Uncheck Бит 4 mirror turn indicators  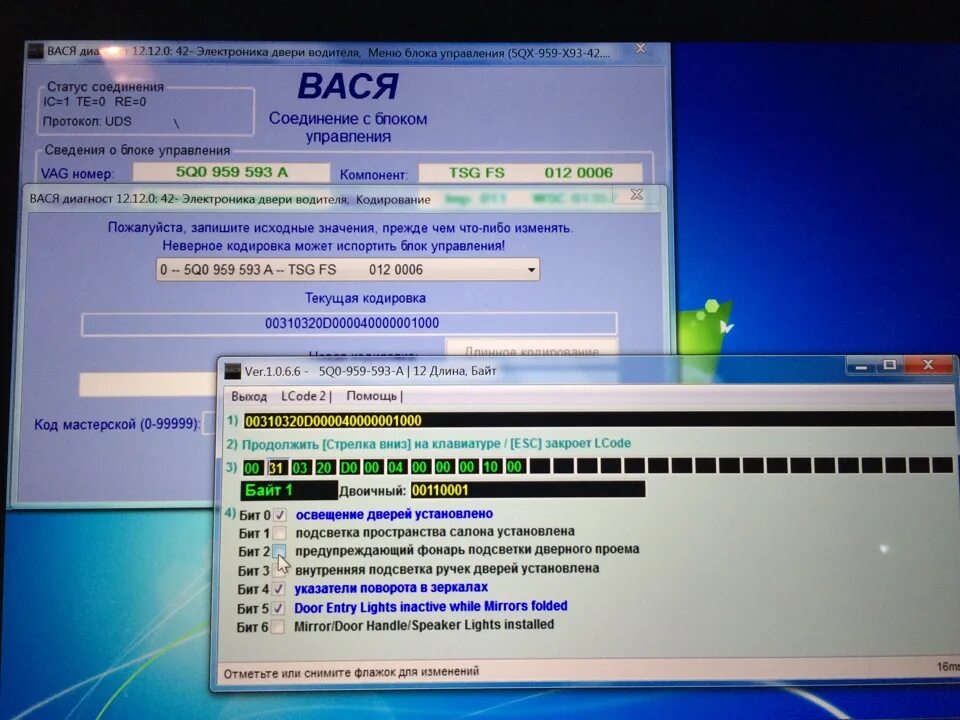(279, 589)
